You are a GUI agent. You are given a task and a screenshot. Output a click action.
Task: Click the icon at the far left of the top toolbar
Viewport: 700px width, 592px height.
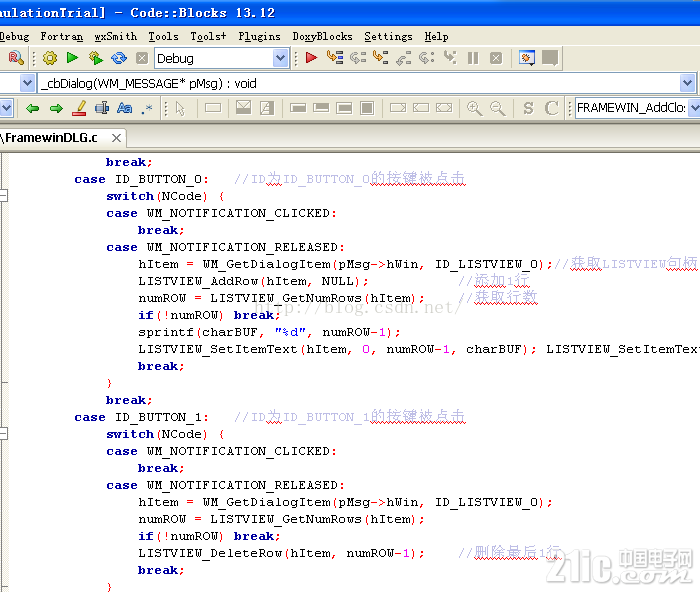click(x=16, y=58)
